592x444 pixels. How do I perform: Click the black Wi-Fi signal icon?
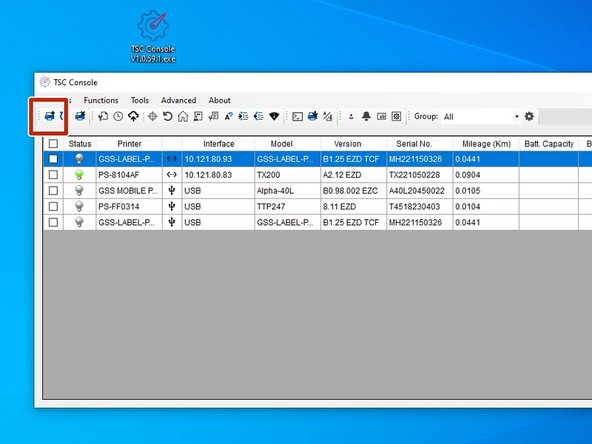[274, 116]
